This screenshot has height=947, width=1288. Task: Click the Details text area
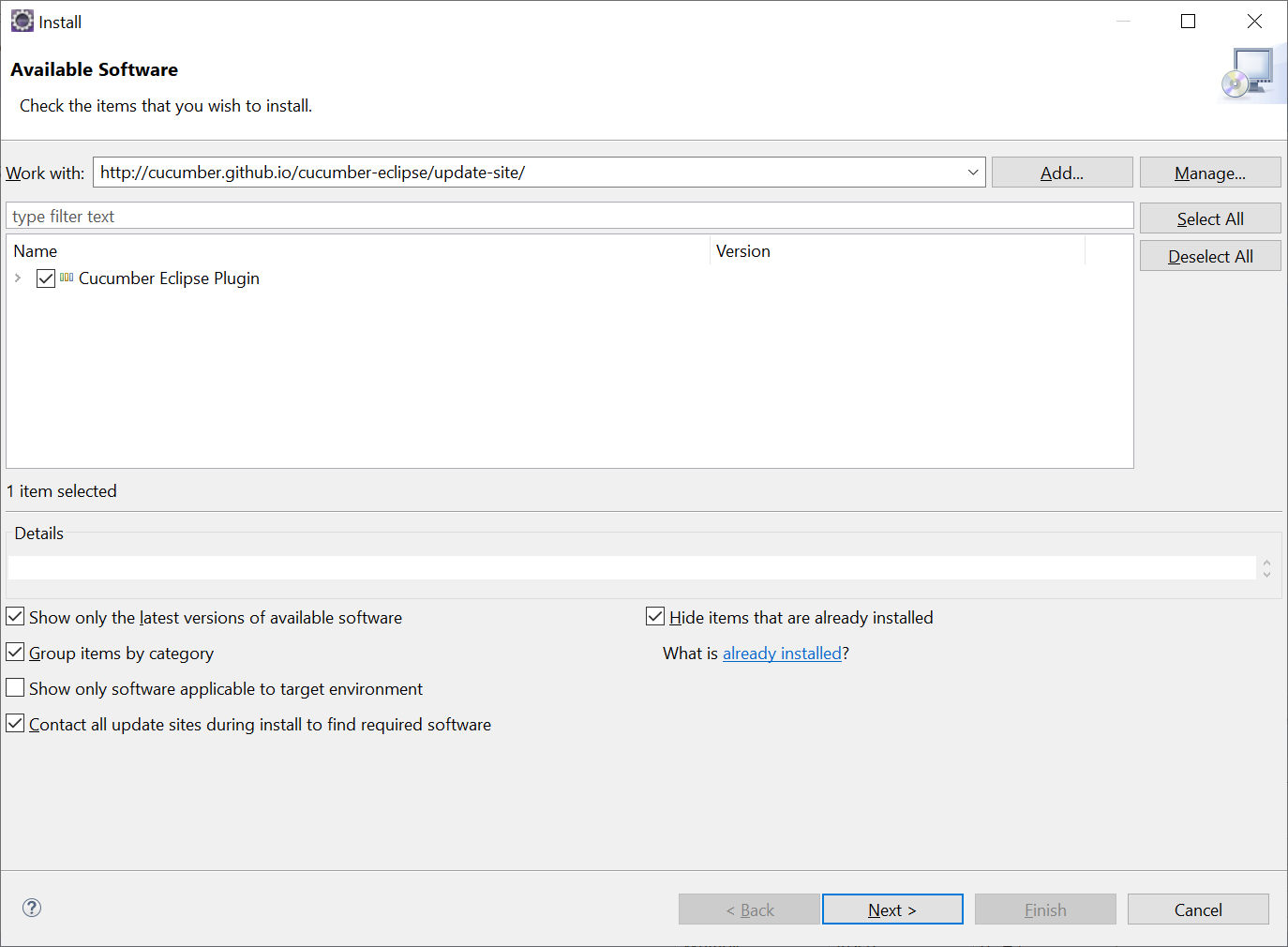pos(632,567)
